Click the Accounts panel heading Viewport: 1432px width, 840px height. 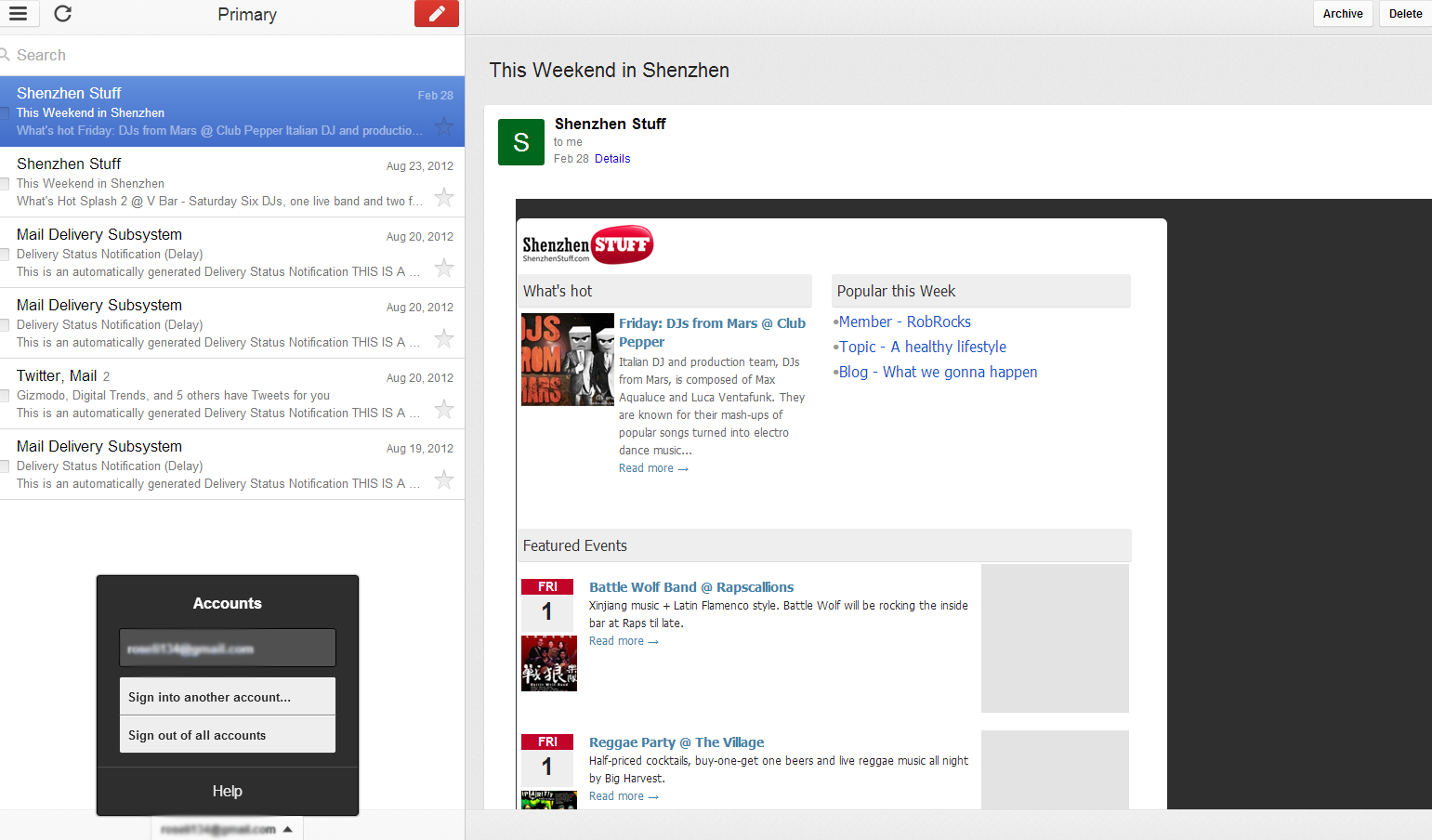[228, 603]
